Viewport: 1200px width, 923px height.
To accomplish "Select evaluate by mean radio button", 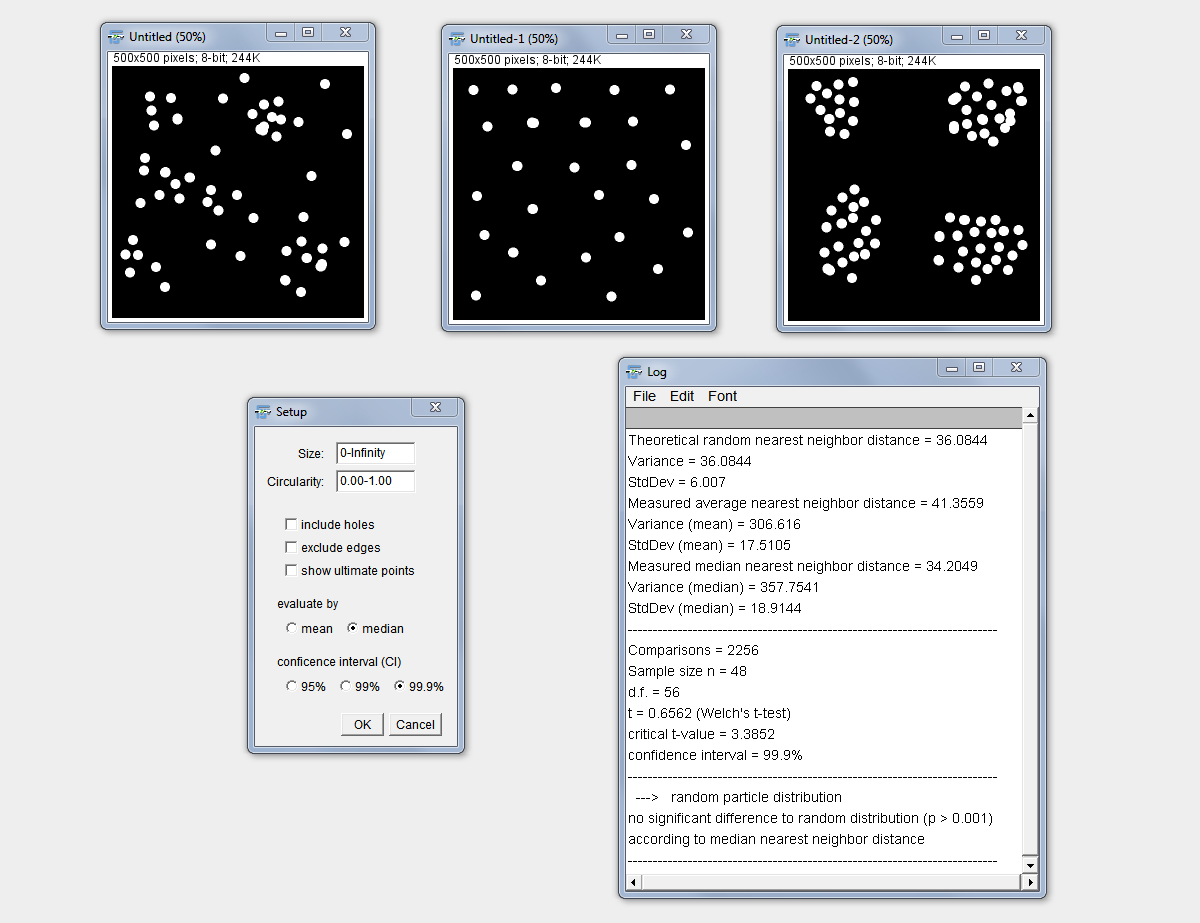I will click(x=291, y=628).
